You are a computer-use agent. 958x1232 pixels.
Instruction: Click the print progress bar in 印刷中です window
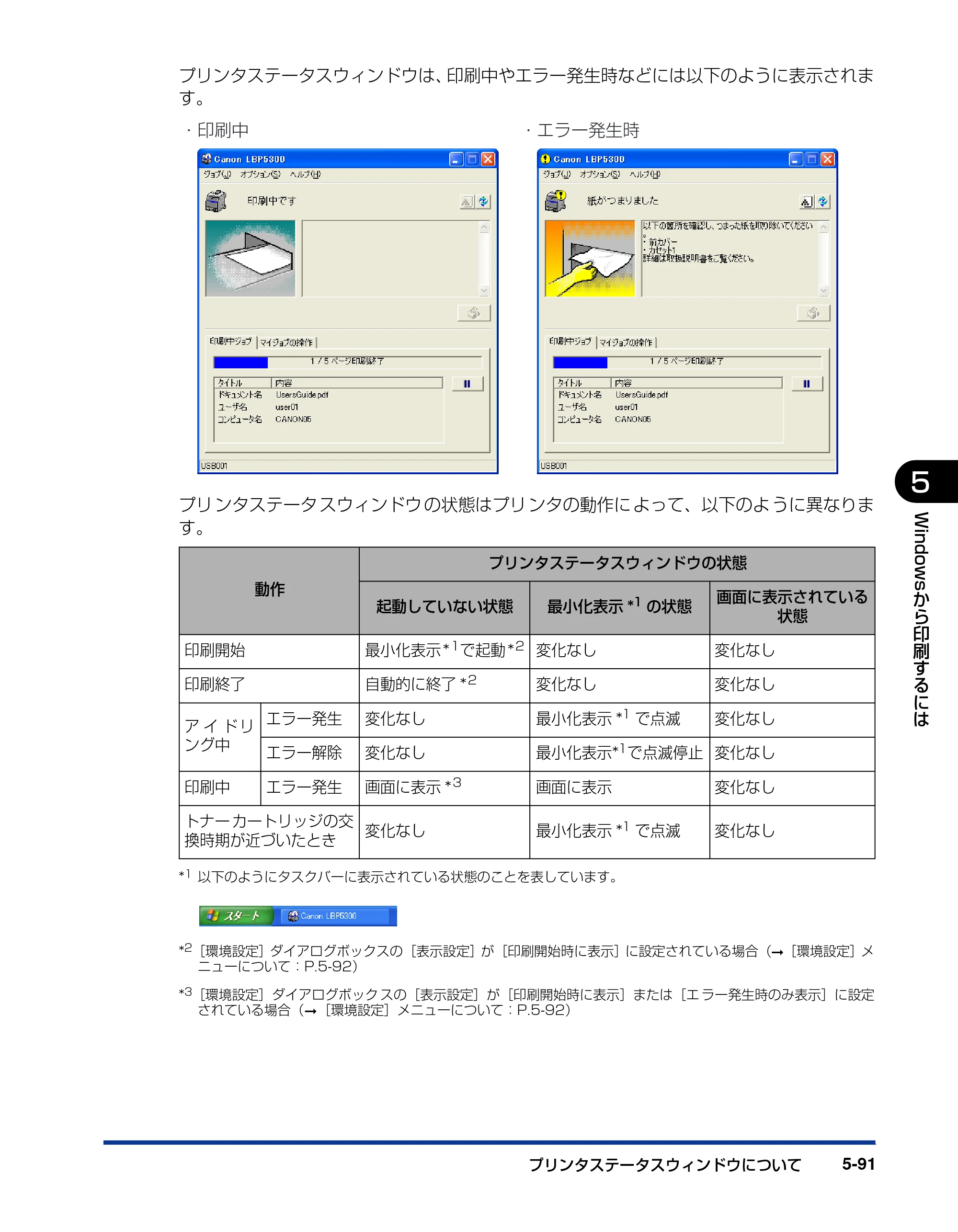point(348,362)
